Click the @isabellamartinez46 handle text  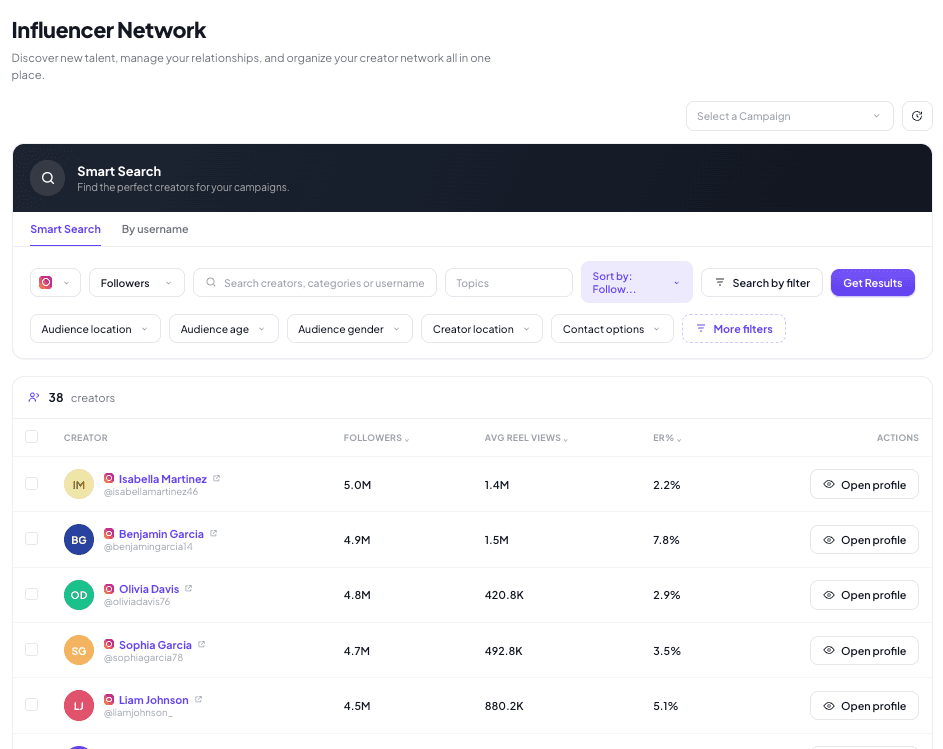pyautogui.click(x=151, y=492)
